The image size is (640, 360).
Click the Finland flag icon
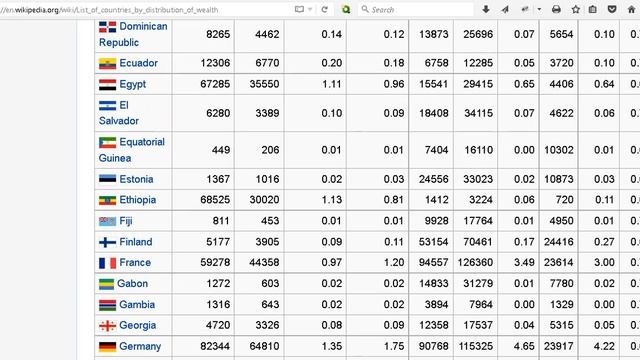pyautogui.click(x=107, y=242)
